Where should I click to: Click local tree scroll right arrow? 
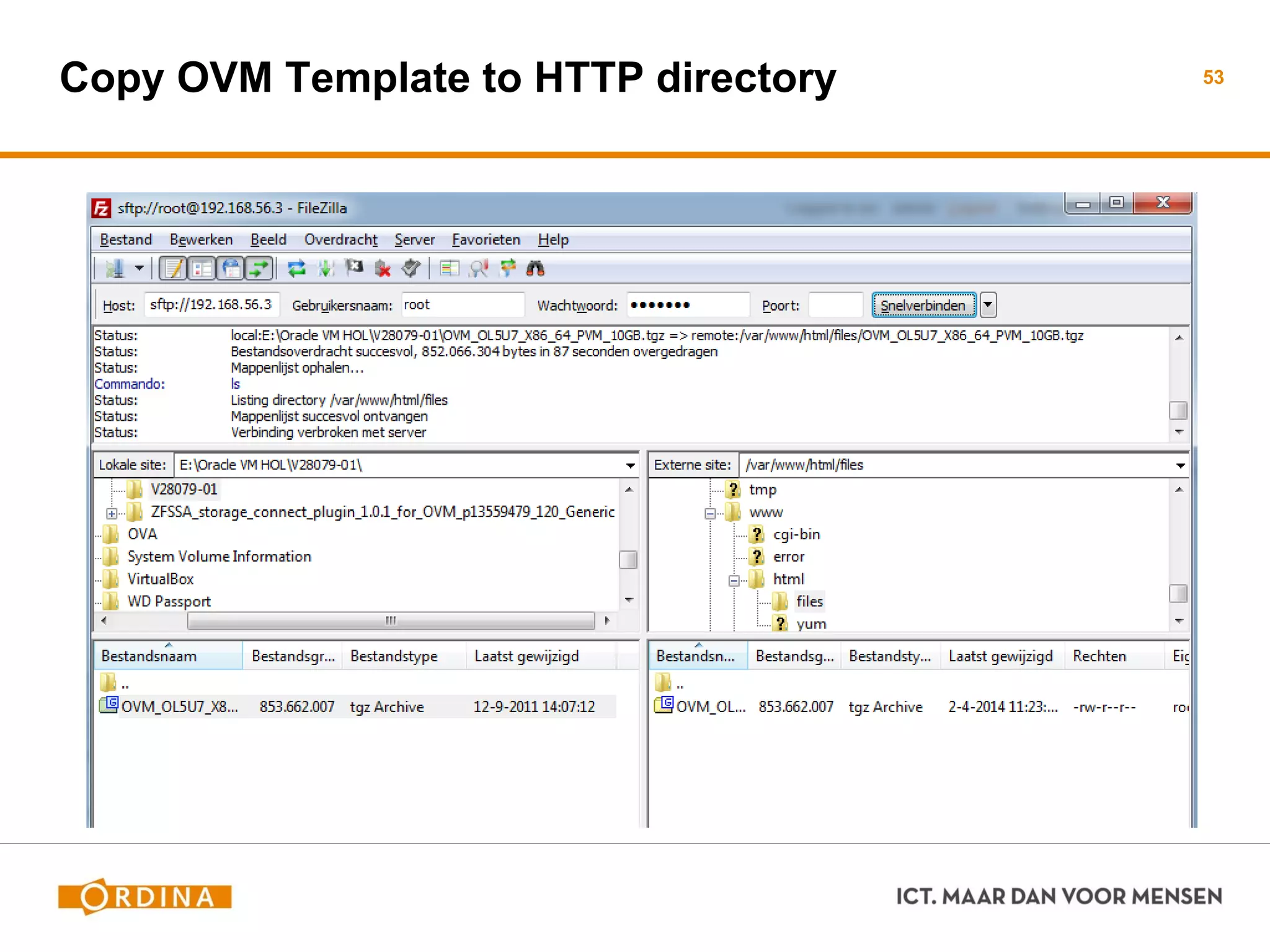point(607,620)
